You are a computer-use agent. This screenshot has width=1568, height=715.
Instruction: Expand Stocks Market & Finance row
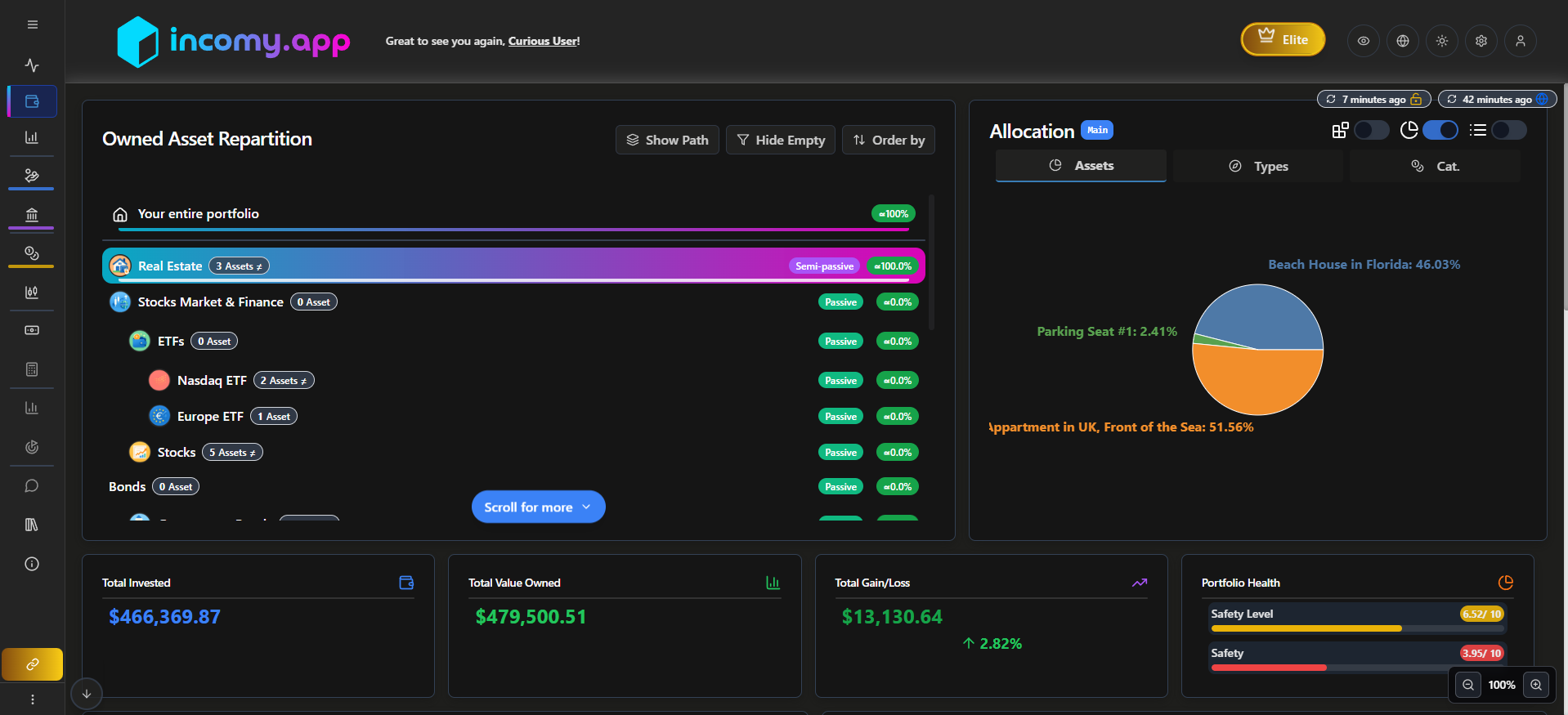(513, 302)
